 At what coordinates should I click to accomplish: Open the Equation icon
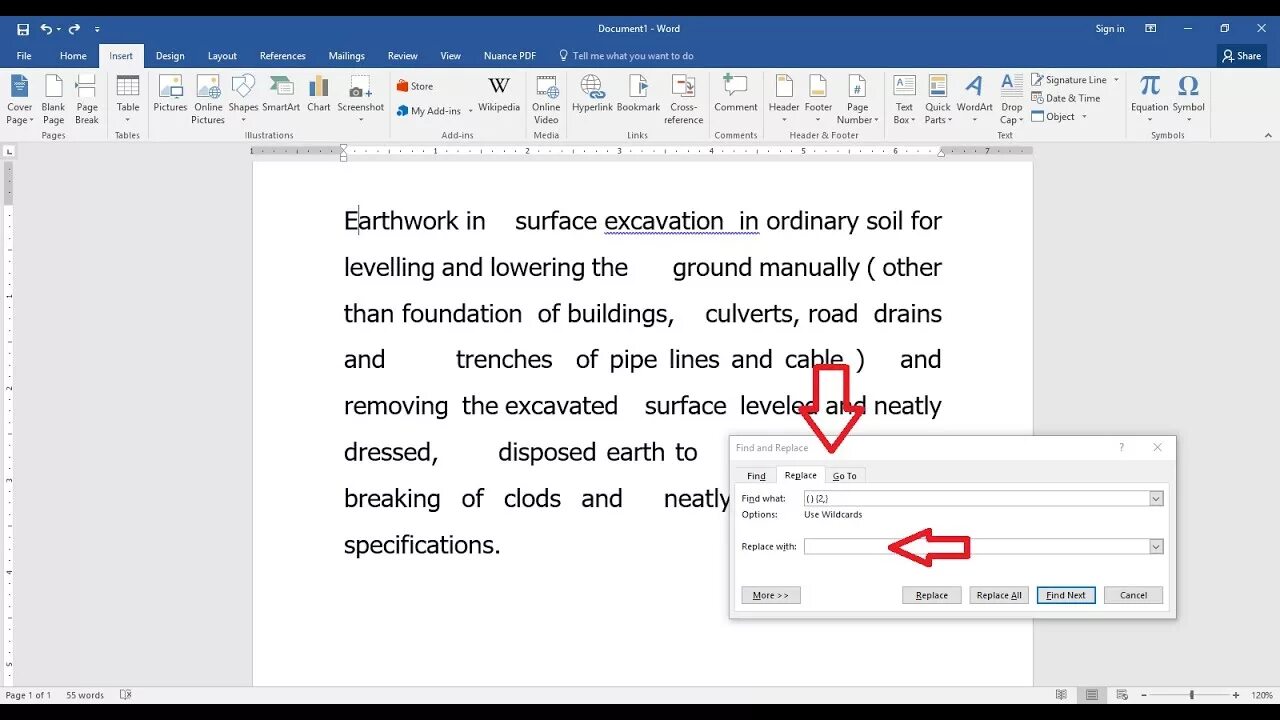coord(1150,98)
